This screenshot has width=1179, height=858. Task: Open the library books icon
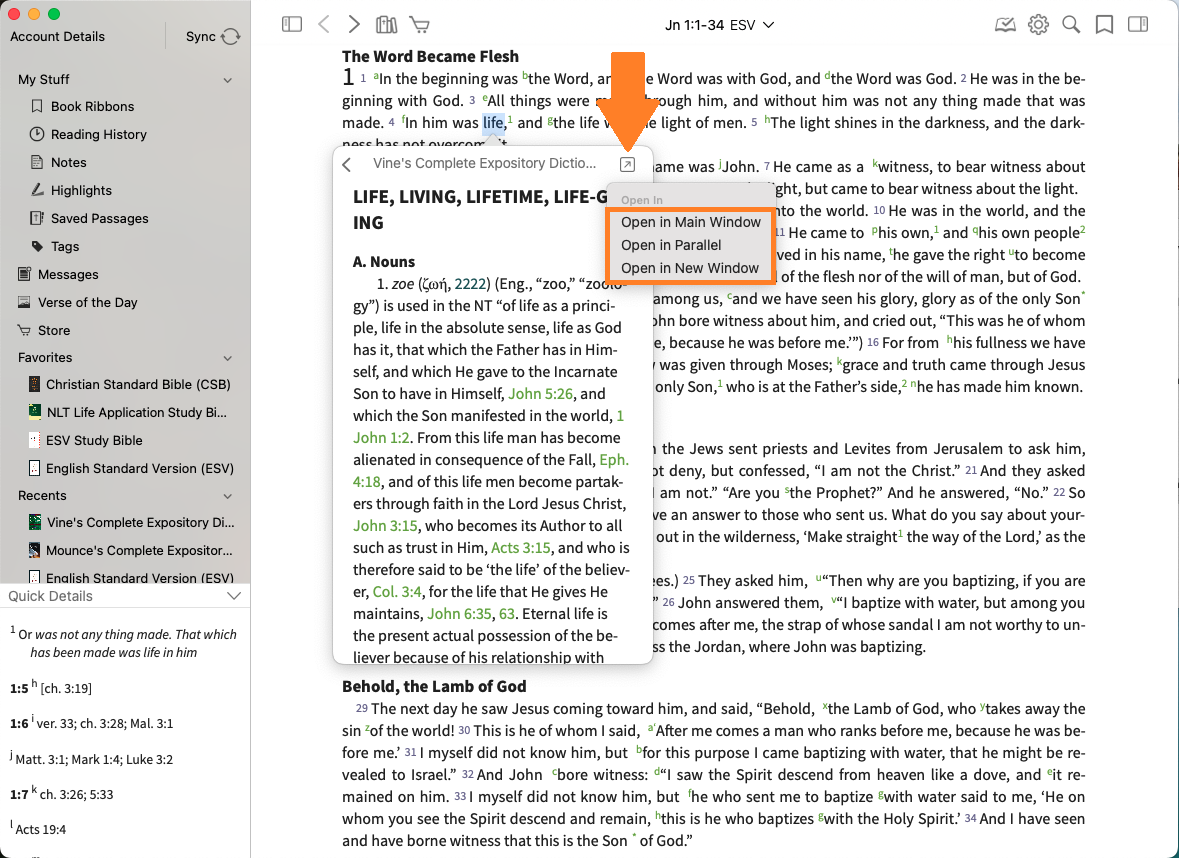click(x=386, y=24)
